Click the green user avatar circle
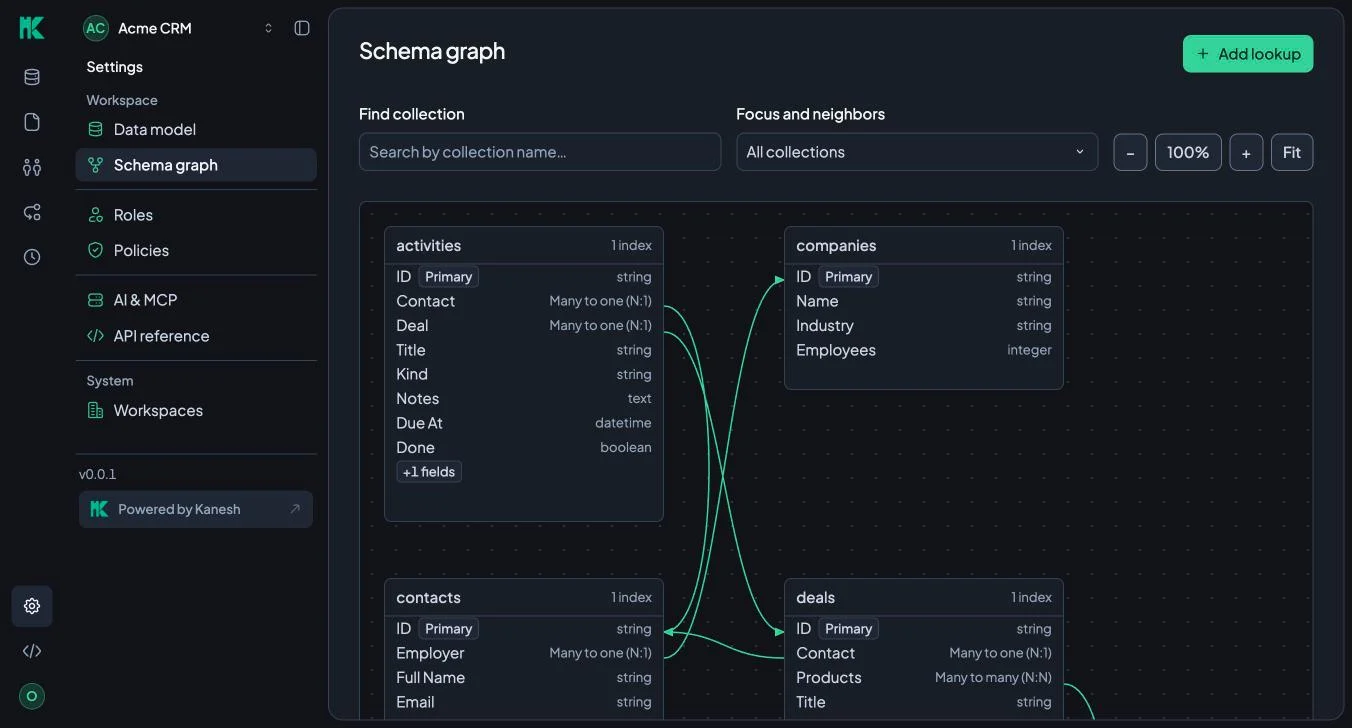Viewport: 1352px width, 728px height. (32, 696)
